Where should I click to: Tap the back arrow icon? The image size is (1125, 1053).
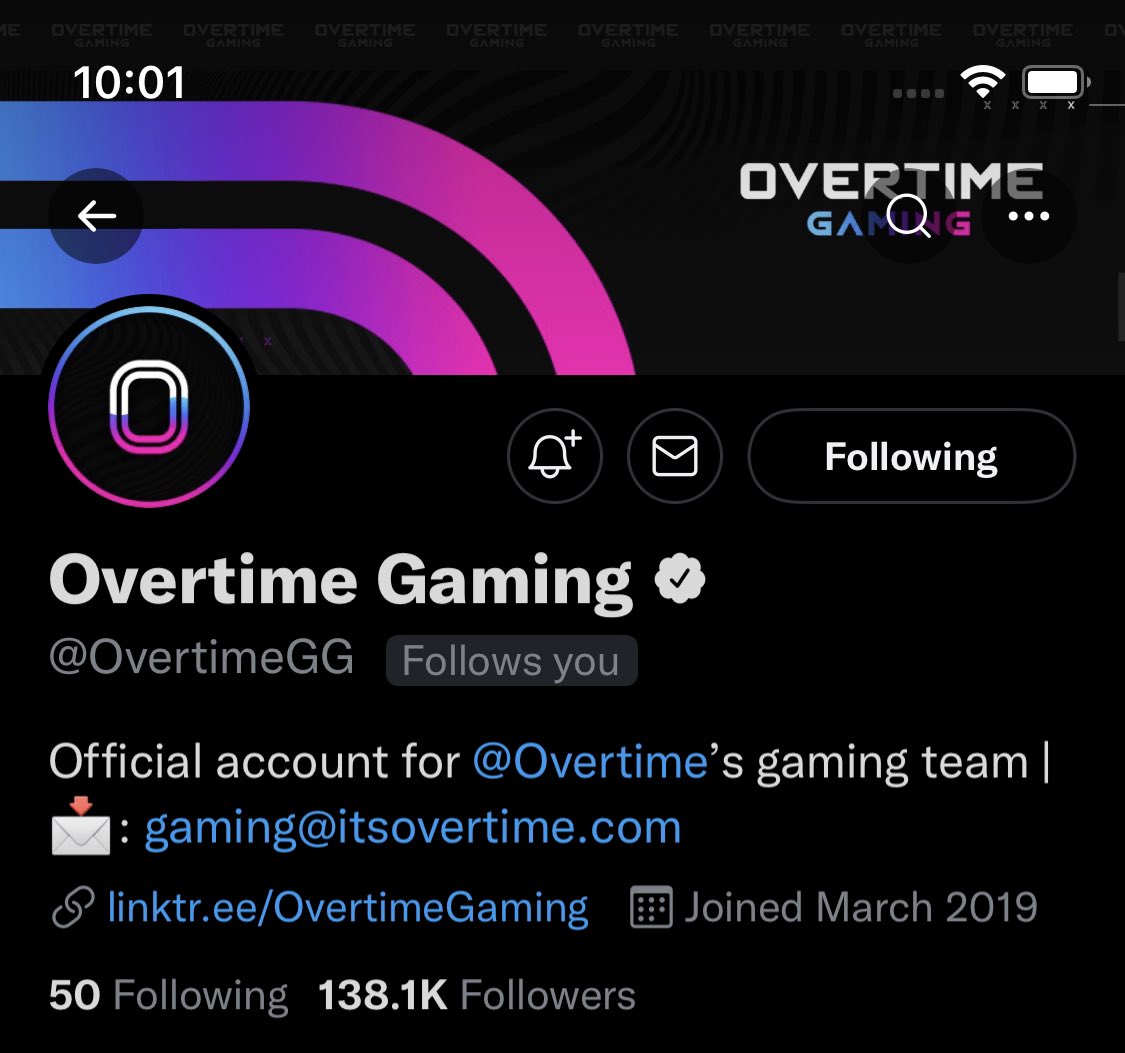click(x=96, y=216)
